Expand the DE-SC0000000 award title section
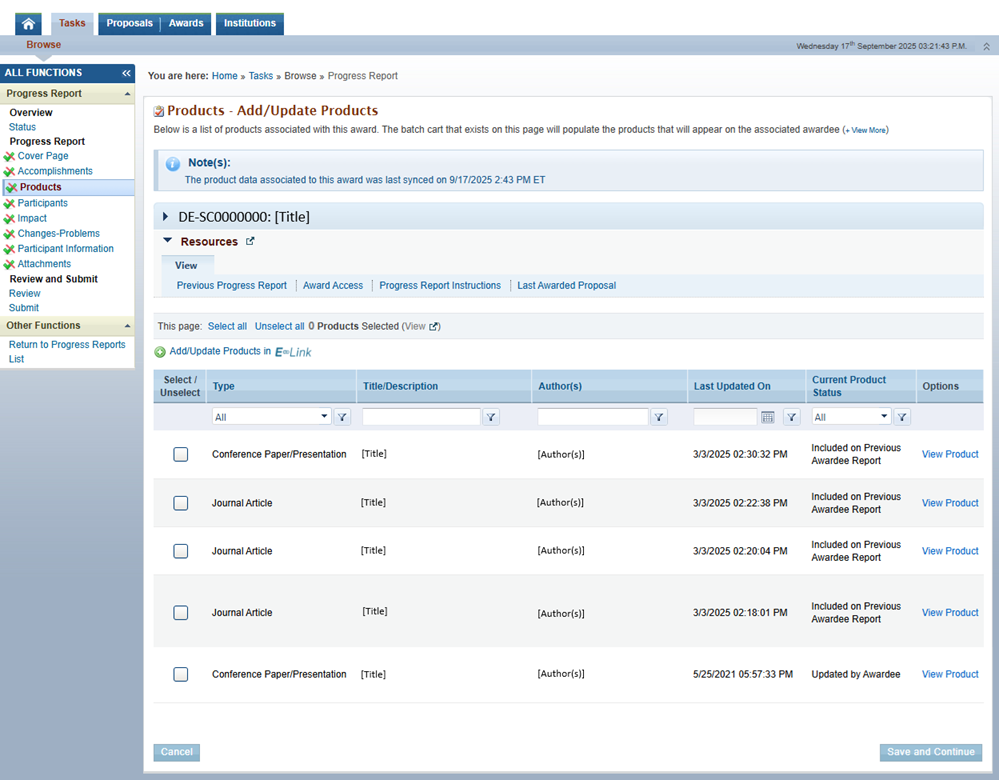The height and width of the screenshot is (780, 999). point(166,216)
